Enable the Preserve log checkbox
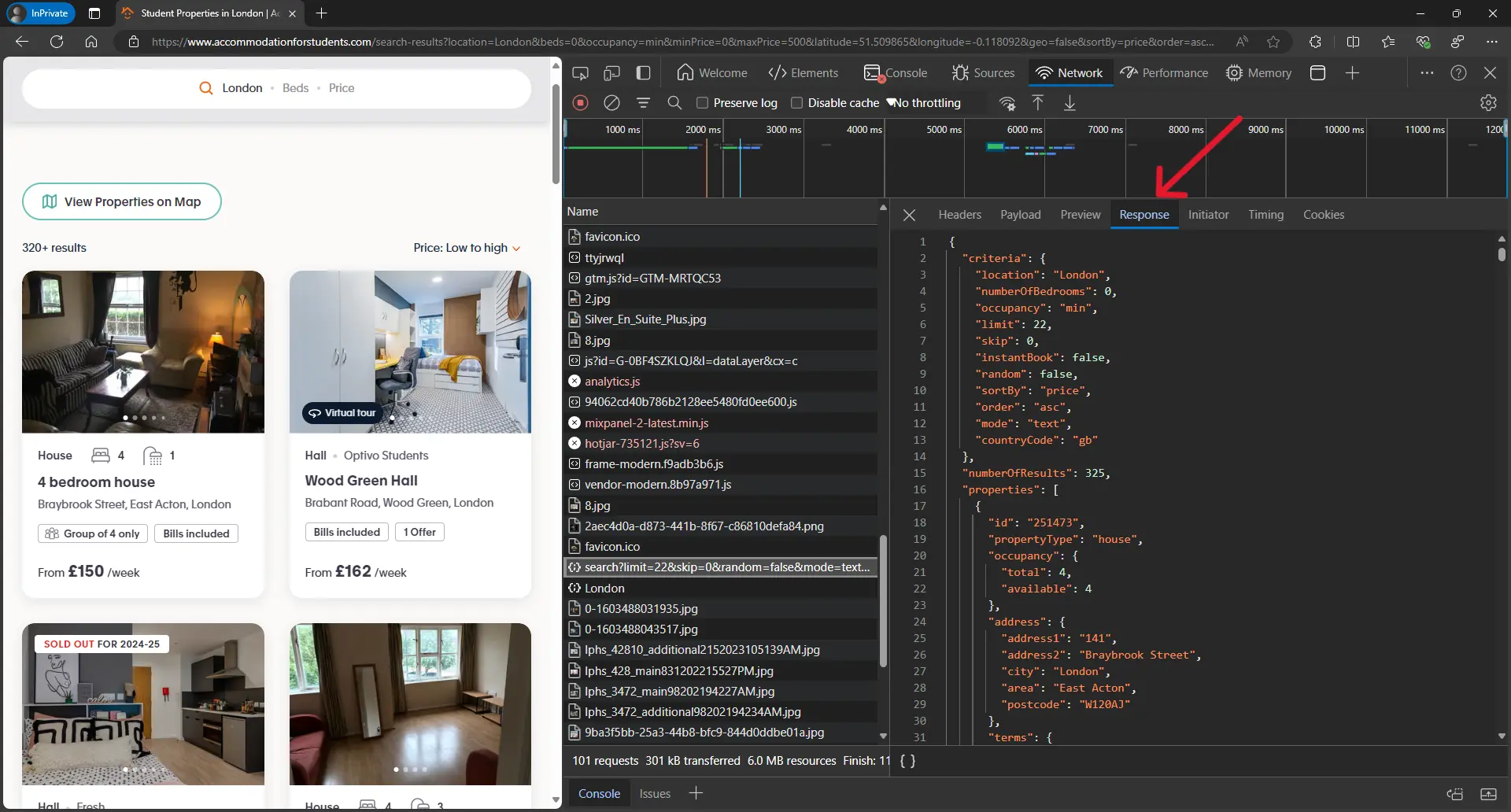1511x812 pixels. [x=703, y=103]
